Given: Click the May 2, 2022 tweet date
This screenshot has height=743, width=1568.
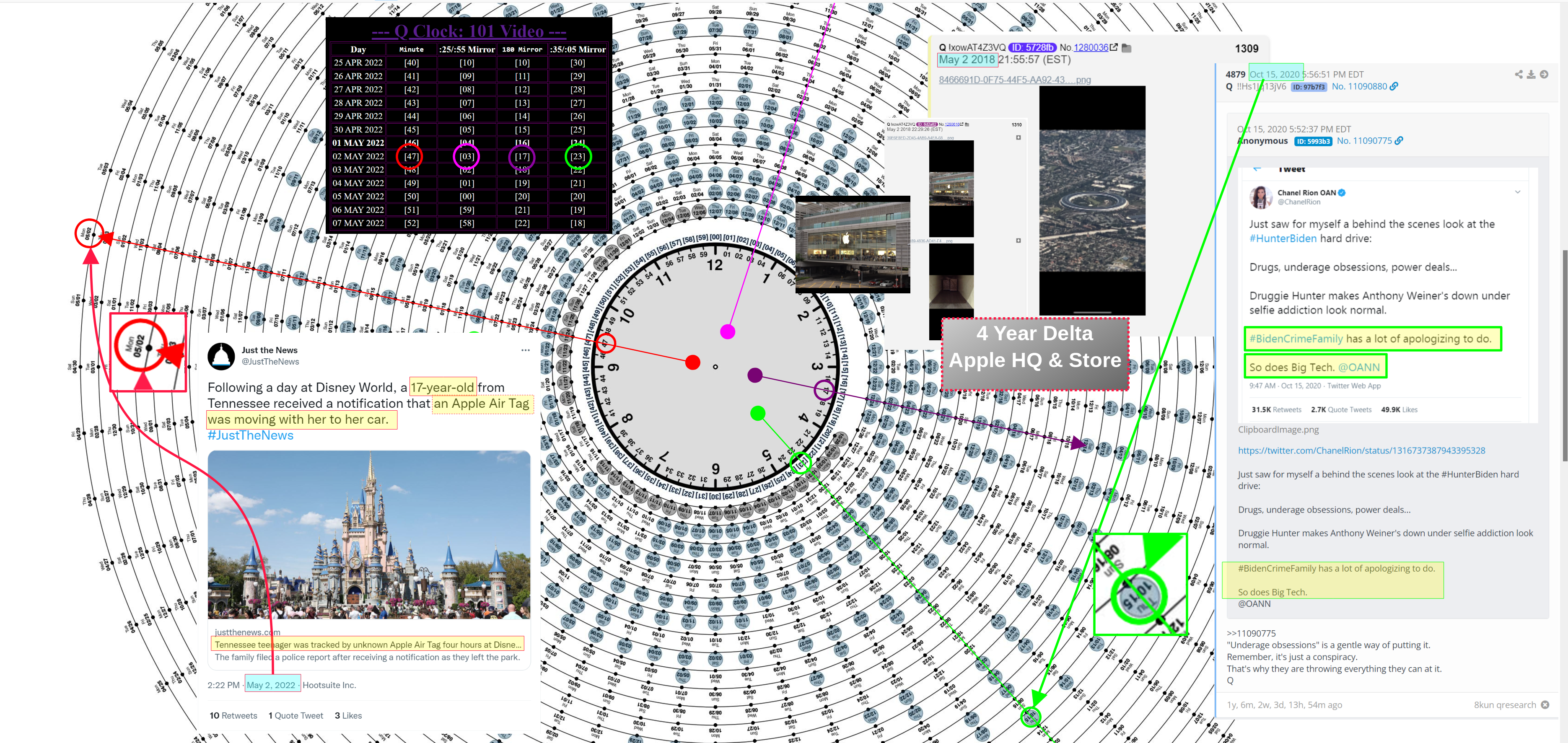Looking at the screenshot, I should point(271,685).
